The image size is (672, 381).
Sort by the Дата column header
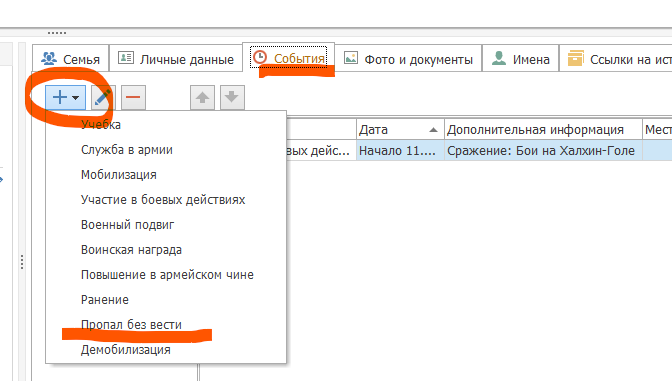tap(400, 129)
